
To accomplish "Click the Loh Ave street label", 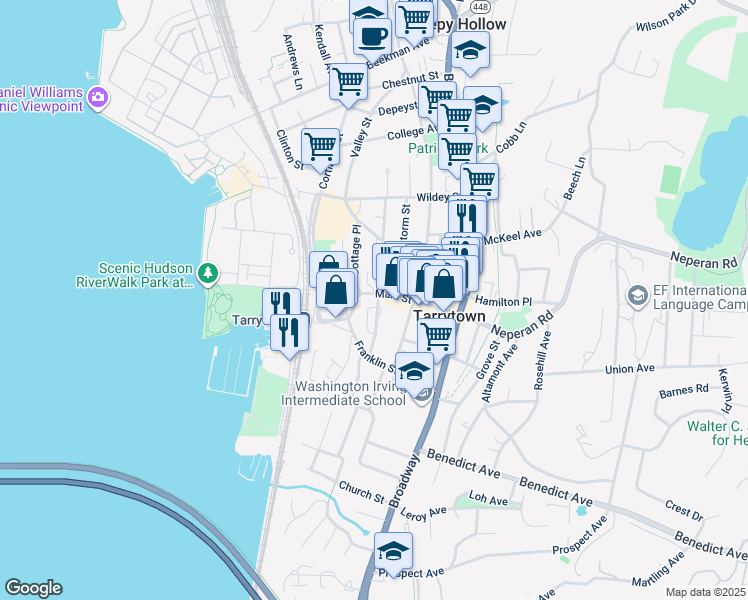I will [x=488, y=498].
